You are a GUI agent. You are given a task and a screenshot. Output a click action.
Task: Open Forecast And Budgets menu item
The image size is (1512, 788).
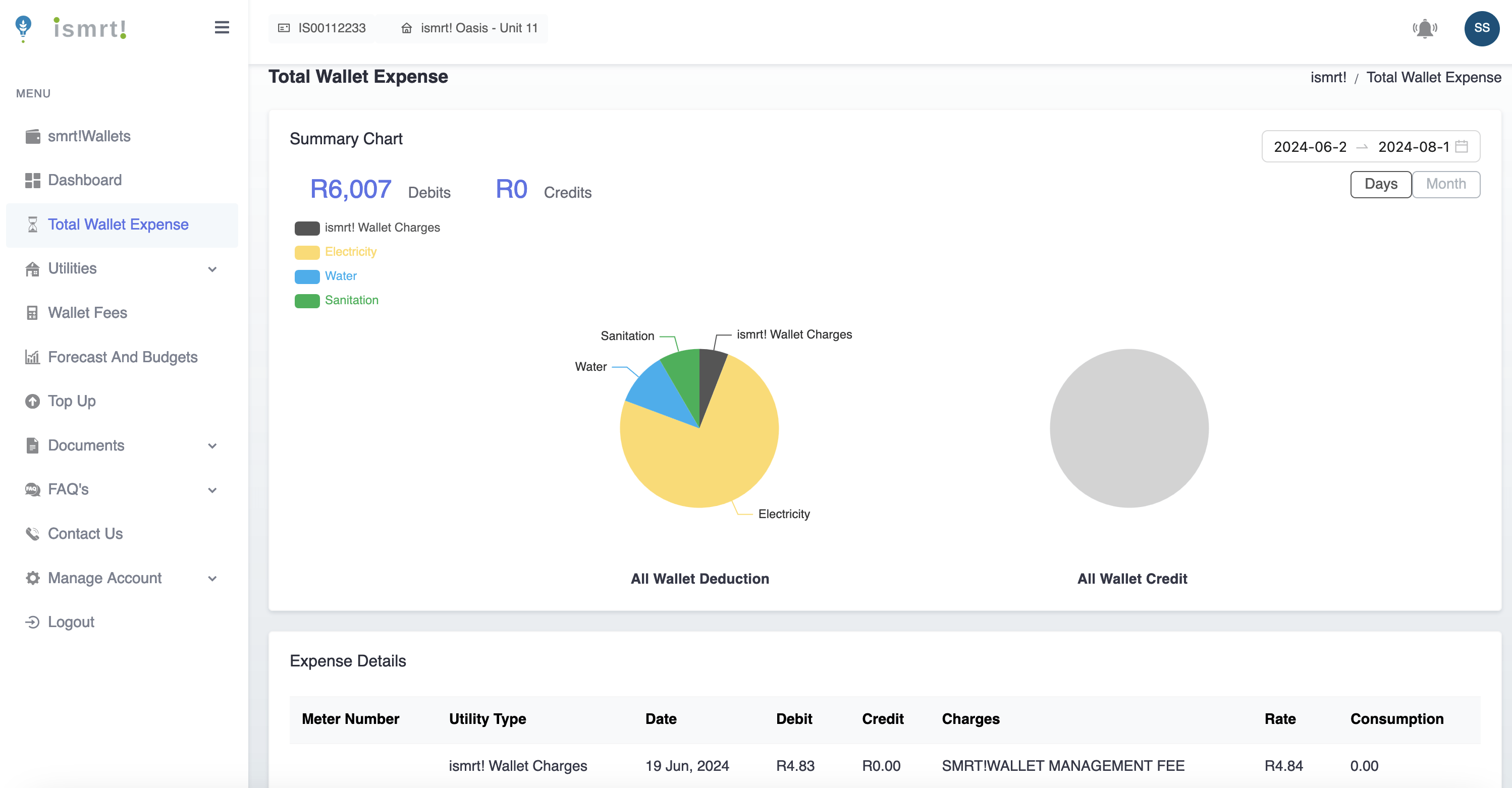point(122,357)
